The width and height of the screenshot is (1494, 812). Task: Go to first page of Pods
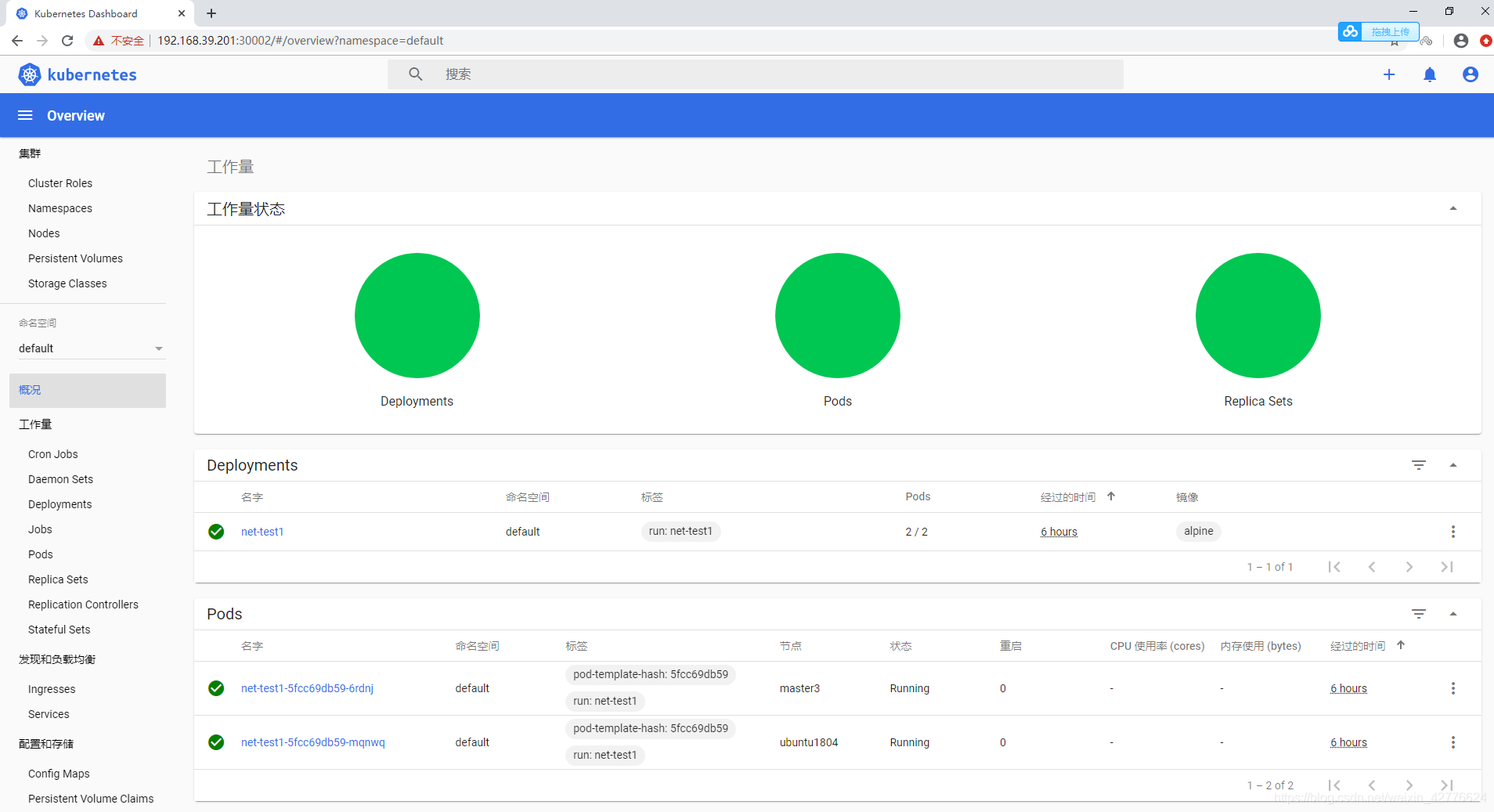coord(1334,785)
